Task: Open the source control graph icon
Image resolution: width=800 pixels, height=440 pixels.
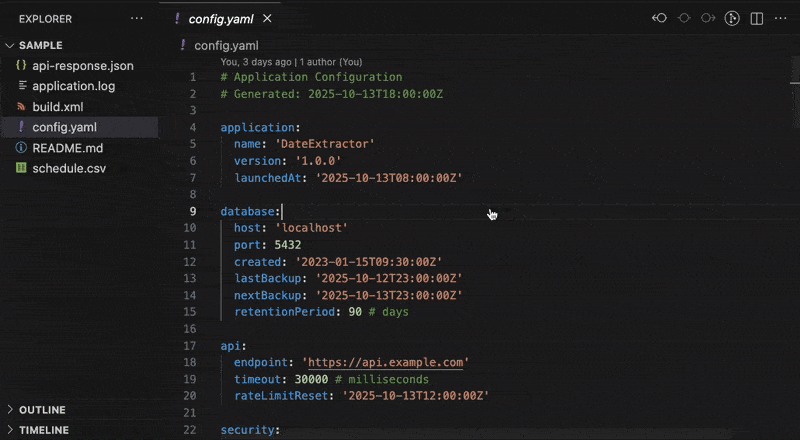Action: tap(732, 18)
